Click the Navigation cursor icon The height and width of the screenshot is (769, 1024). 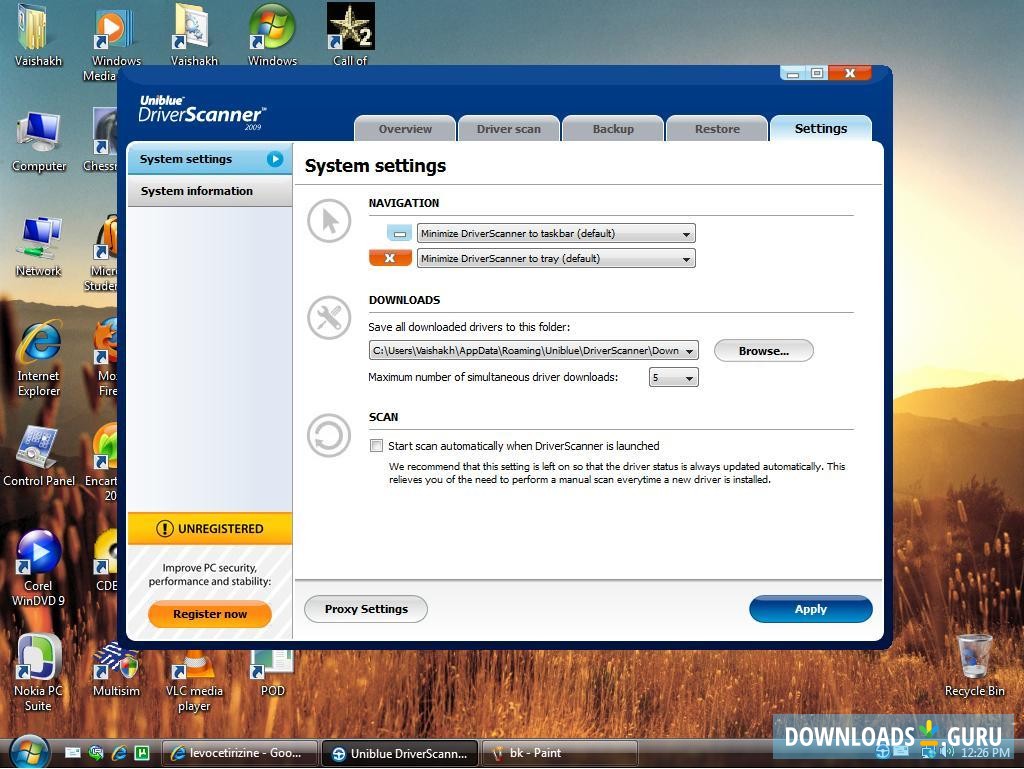click(x=329, y=221)
